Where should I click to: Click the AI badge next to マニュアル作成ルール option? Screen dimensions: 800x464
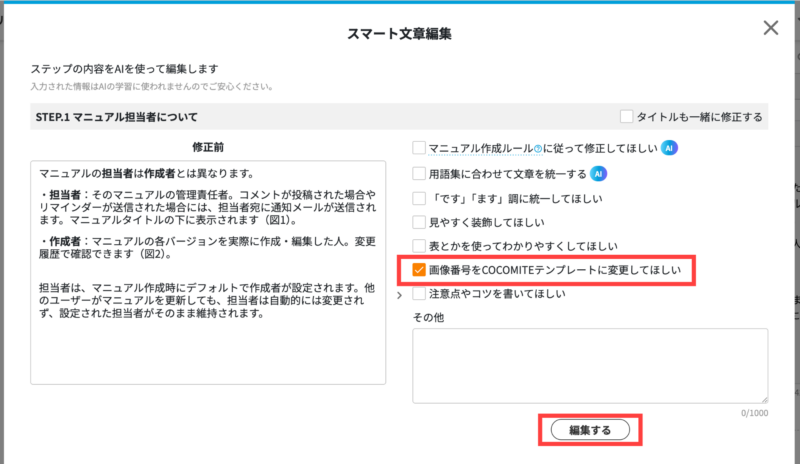[x=669, y=148]
